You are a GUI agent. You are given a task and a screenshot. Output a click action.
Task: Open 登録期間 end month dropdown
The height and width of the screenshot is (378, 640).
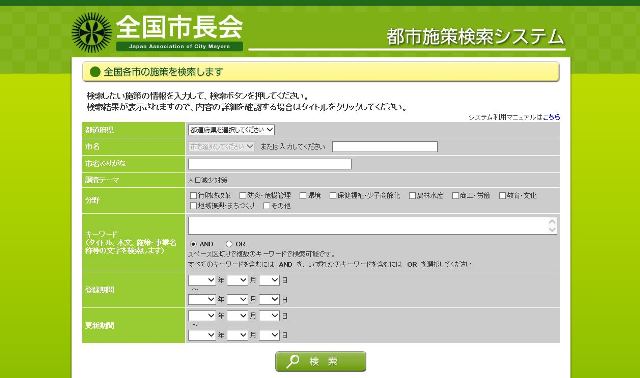pos(237,299)
